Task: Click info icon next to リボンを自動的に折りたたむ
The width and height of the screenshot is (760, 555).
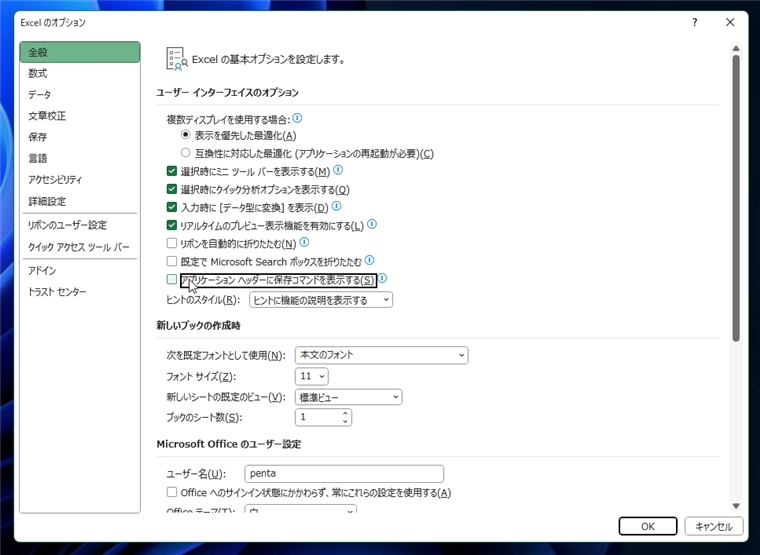Action: pos(304,242)
